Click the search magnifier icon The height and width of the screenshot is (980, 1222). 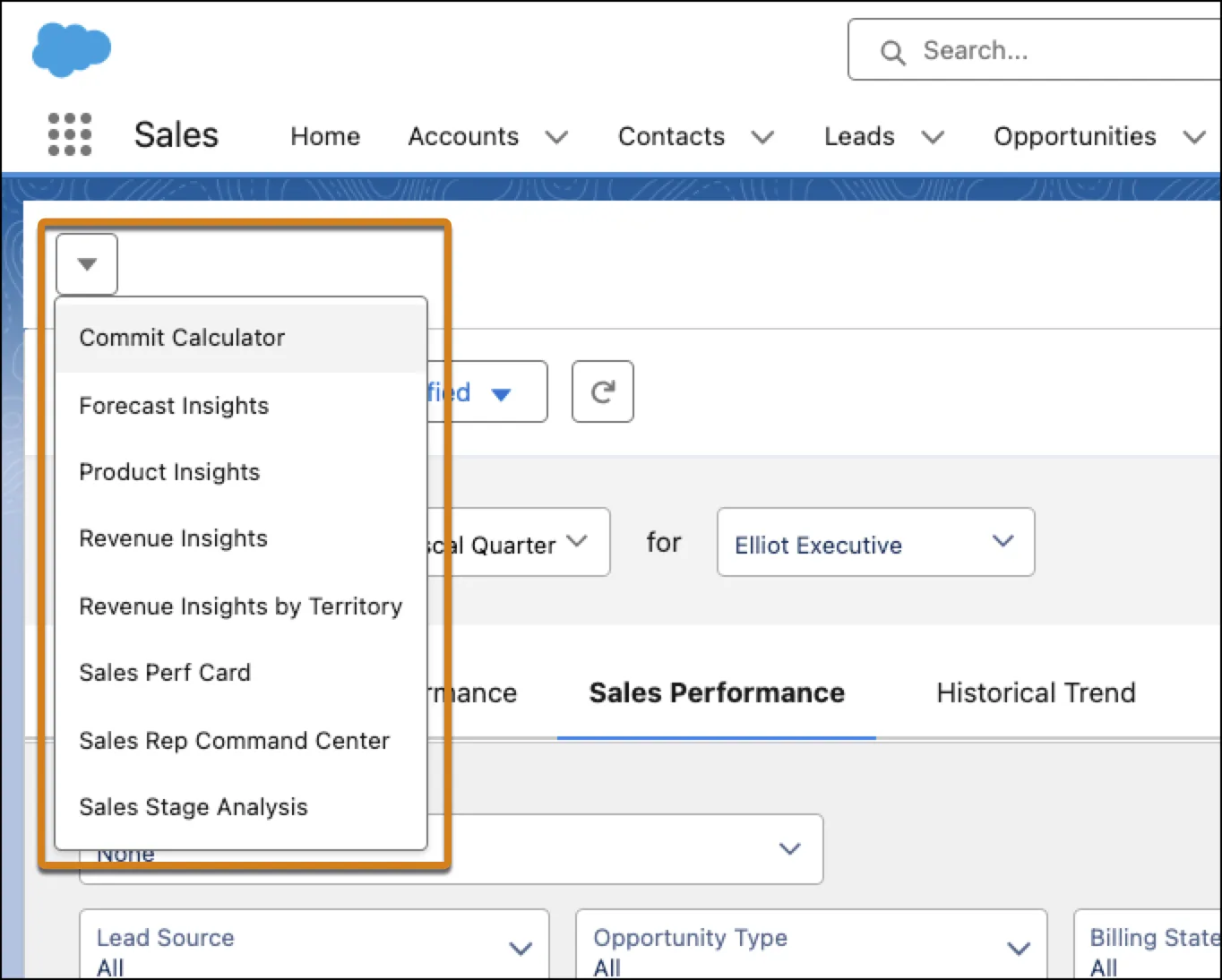(892, 52)
